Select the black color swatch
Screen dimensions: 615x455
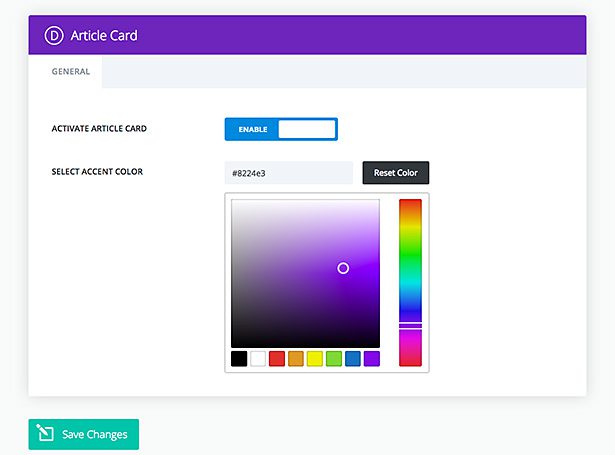(x=239, y=358)
